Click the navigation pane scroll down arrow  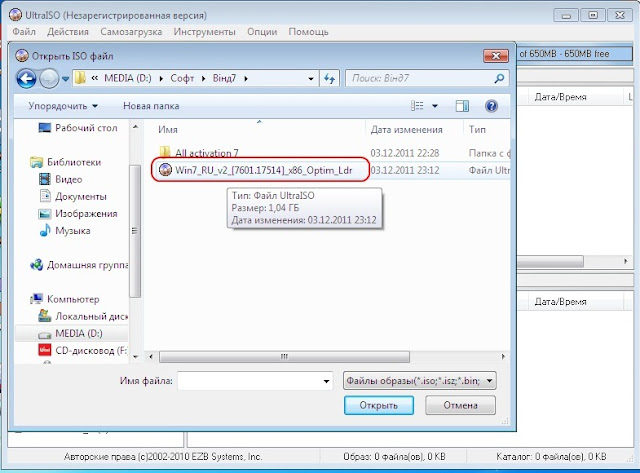136,357
